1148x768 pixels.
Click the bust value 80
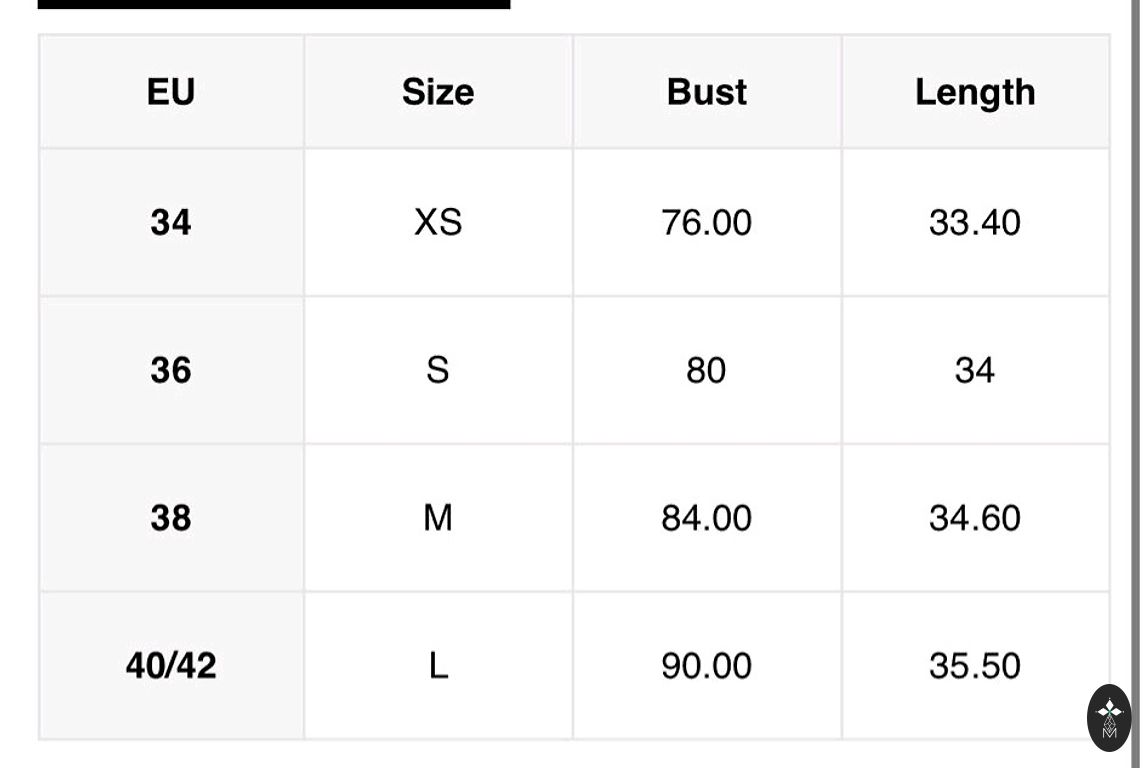pyautogui.click(x=707, y=370)
